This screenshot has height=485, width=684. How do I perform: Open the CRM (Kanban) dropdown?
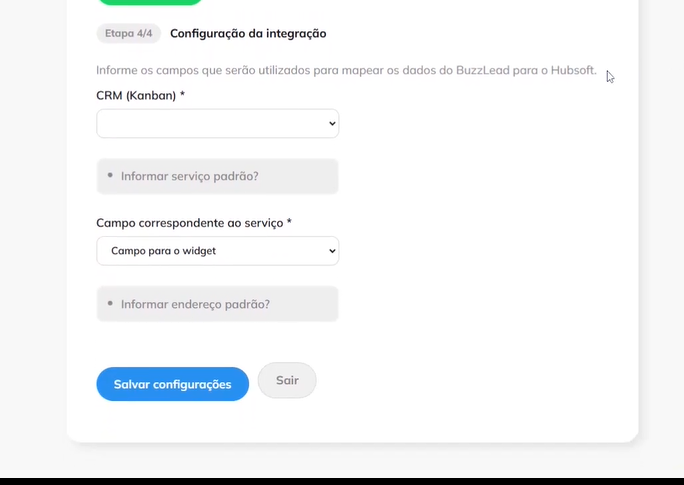point(217,123)
